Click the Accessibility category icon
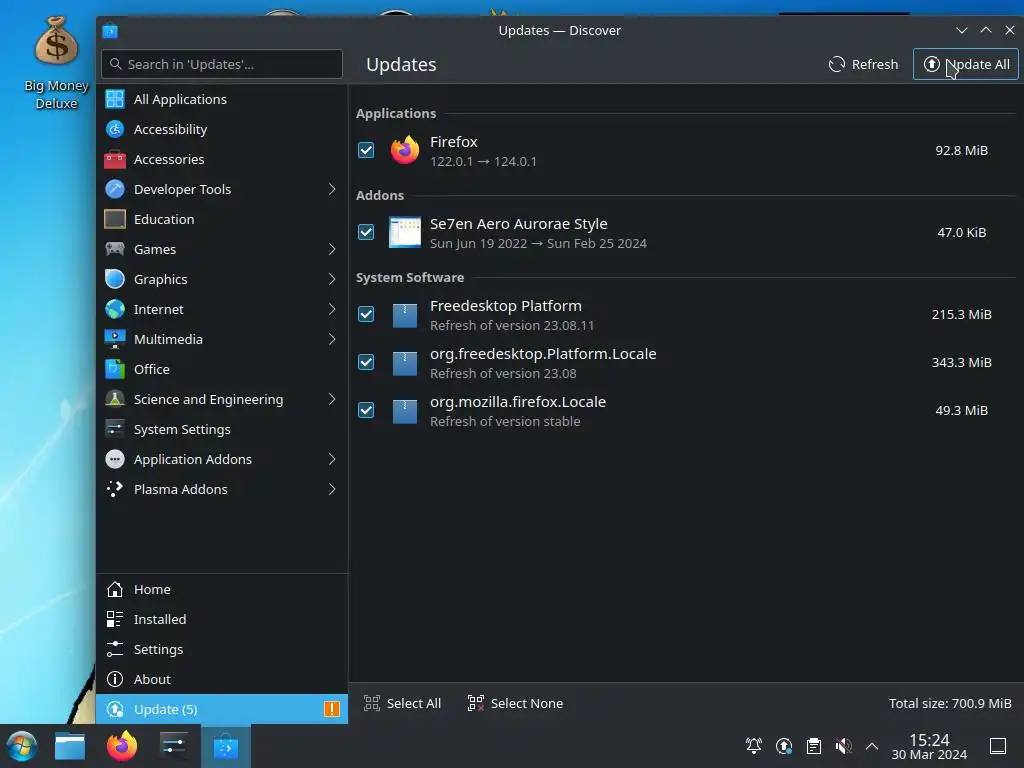This screenshot has height=768, width=1024. [115, 129]
